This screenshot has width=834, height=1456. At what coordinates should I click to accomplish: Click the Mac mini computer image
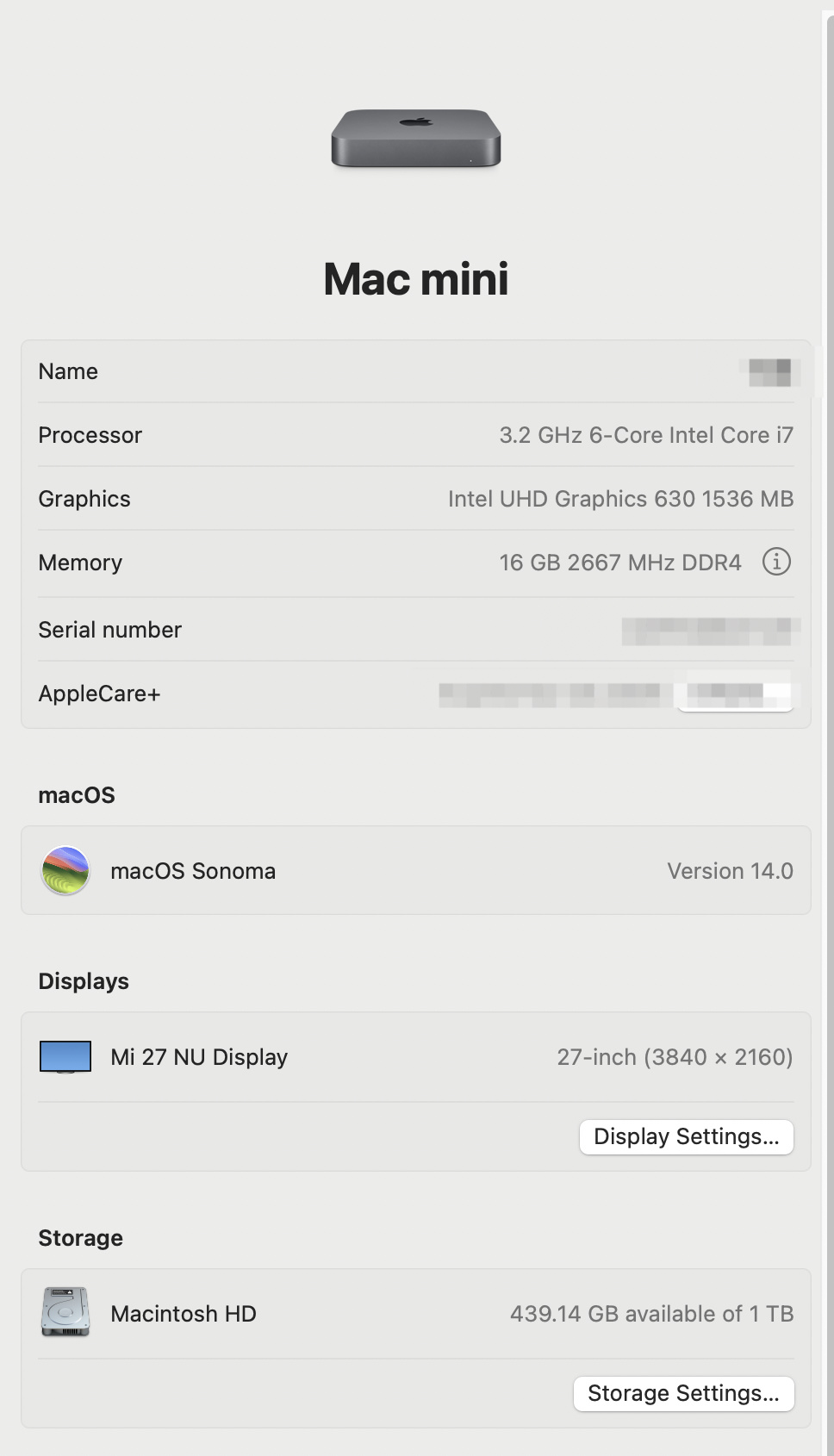[416, 138]
